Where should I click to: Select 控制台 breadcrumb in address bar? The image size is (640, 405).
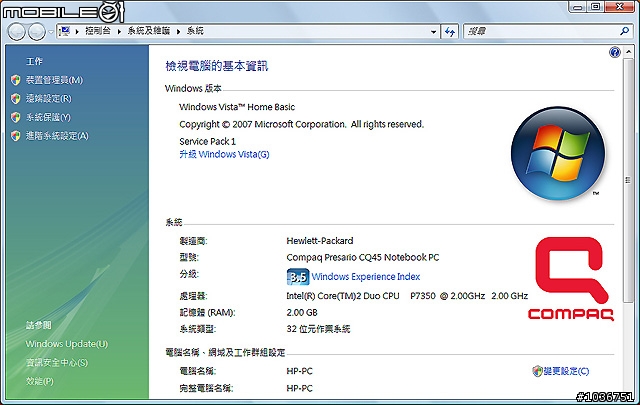(98, 31)
